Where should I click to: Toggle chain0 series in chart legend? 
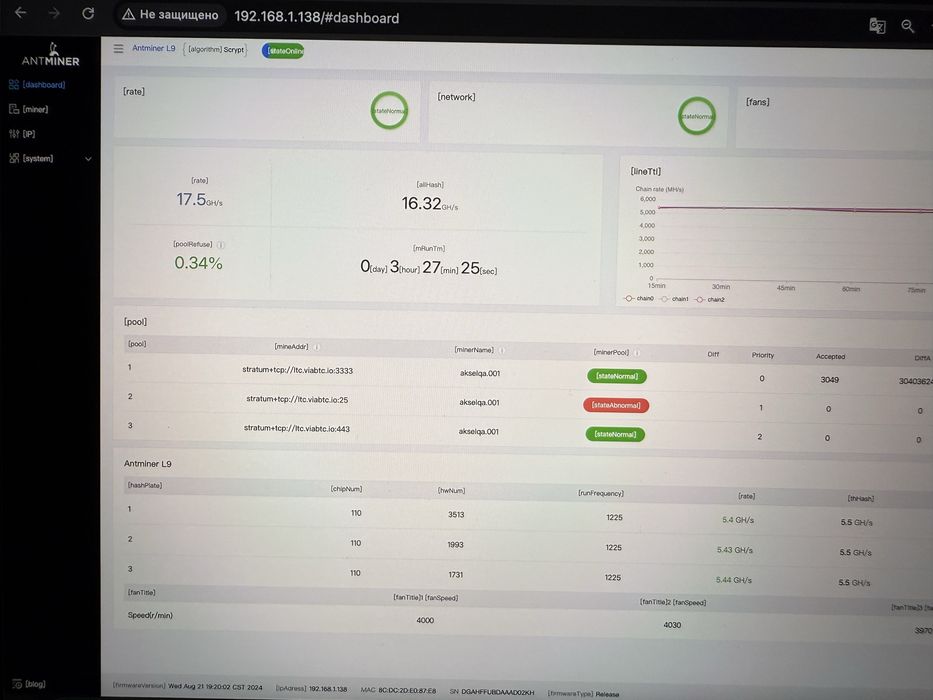638,298
